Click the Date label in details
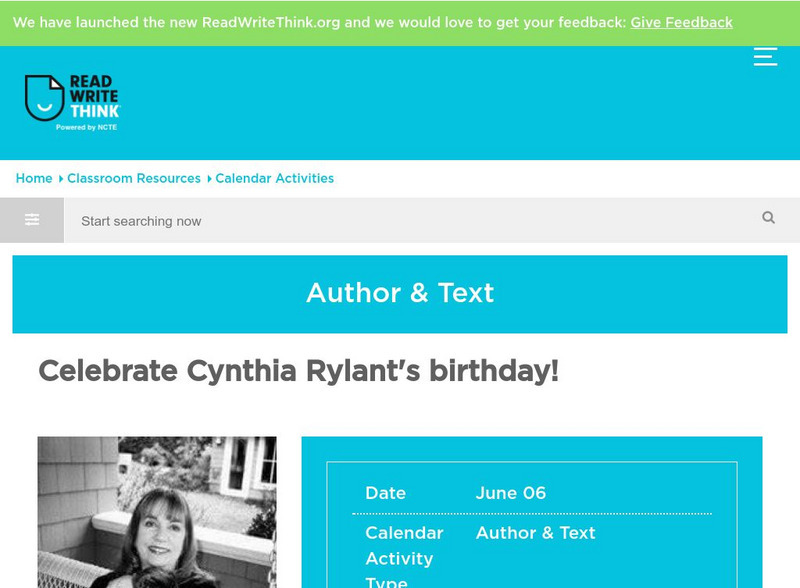 pyautogui.click(x=386, y=493)
